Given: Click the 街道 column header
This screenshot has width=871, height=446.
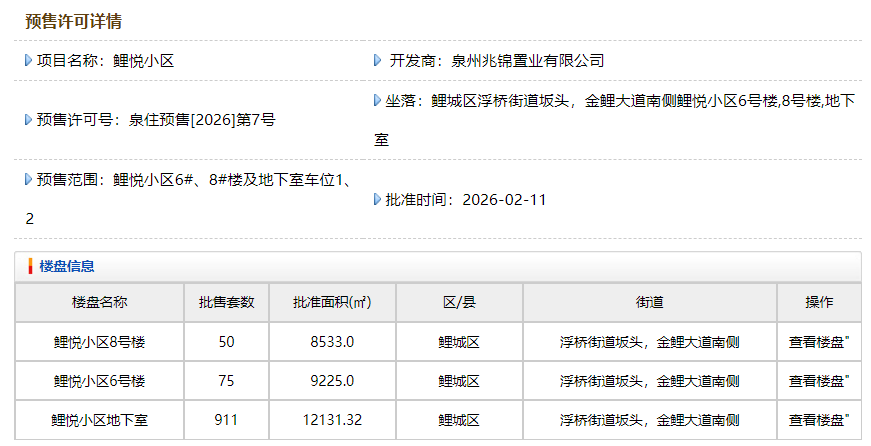Looking at the screenshot, I should pyautogui.click(x=649, y=303).
